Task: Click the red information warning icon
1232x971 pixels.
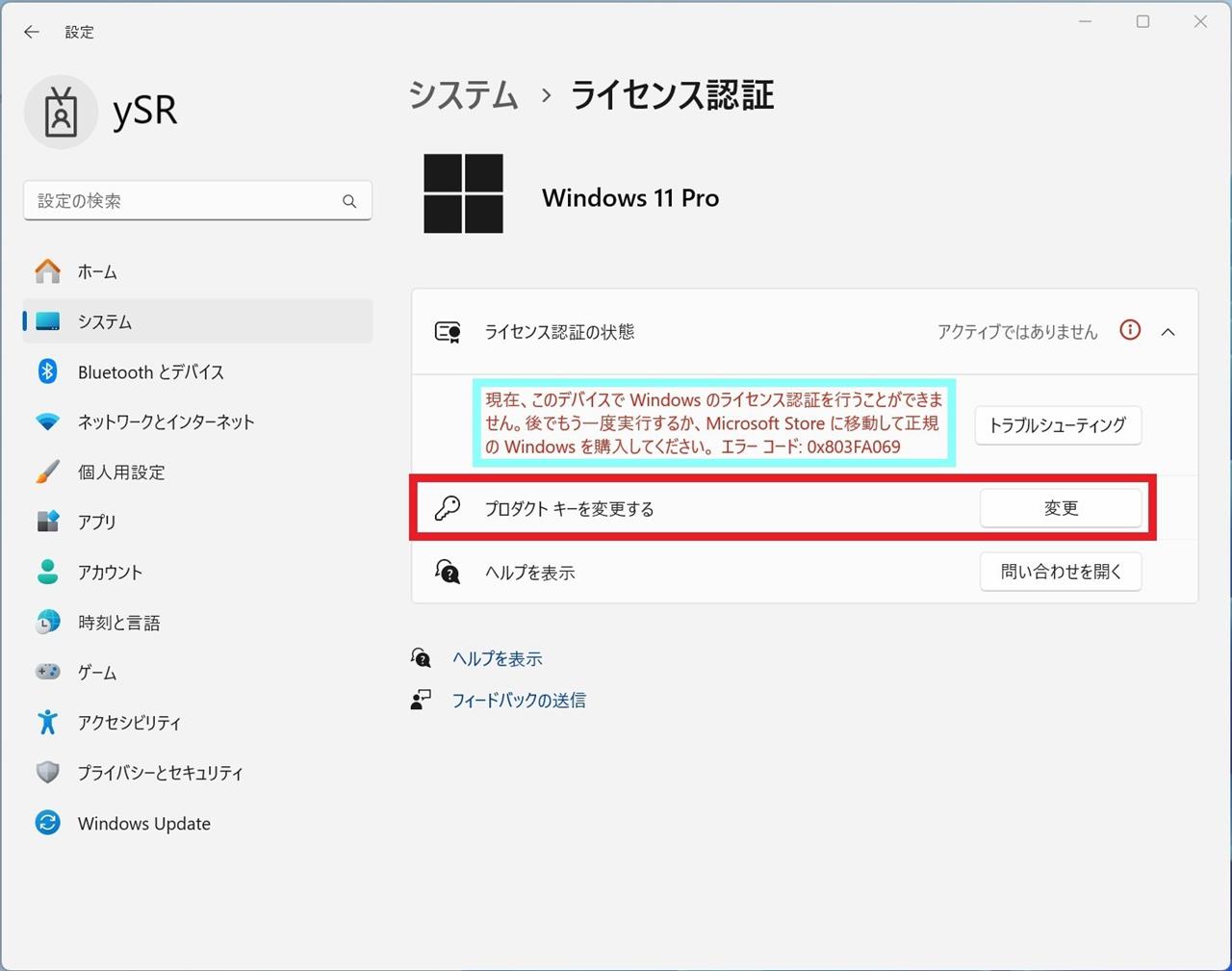Action: pos(1130,330)
